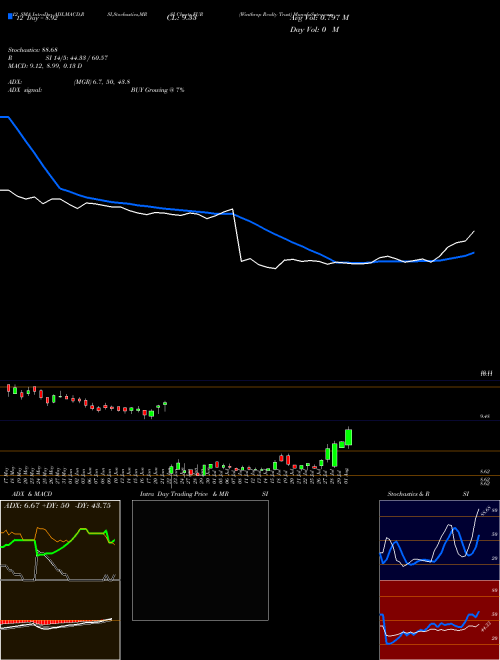Open the ADX indicator line chart panel
The width and height of the screenshot is (500, 660).
tap(60, 540)
